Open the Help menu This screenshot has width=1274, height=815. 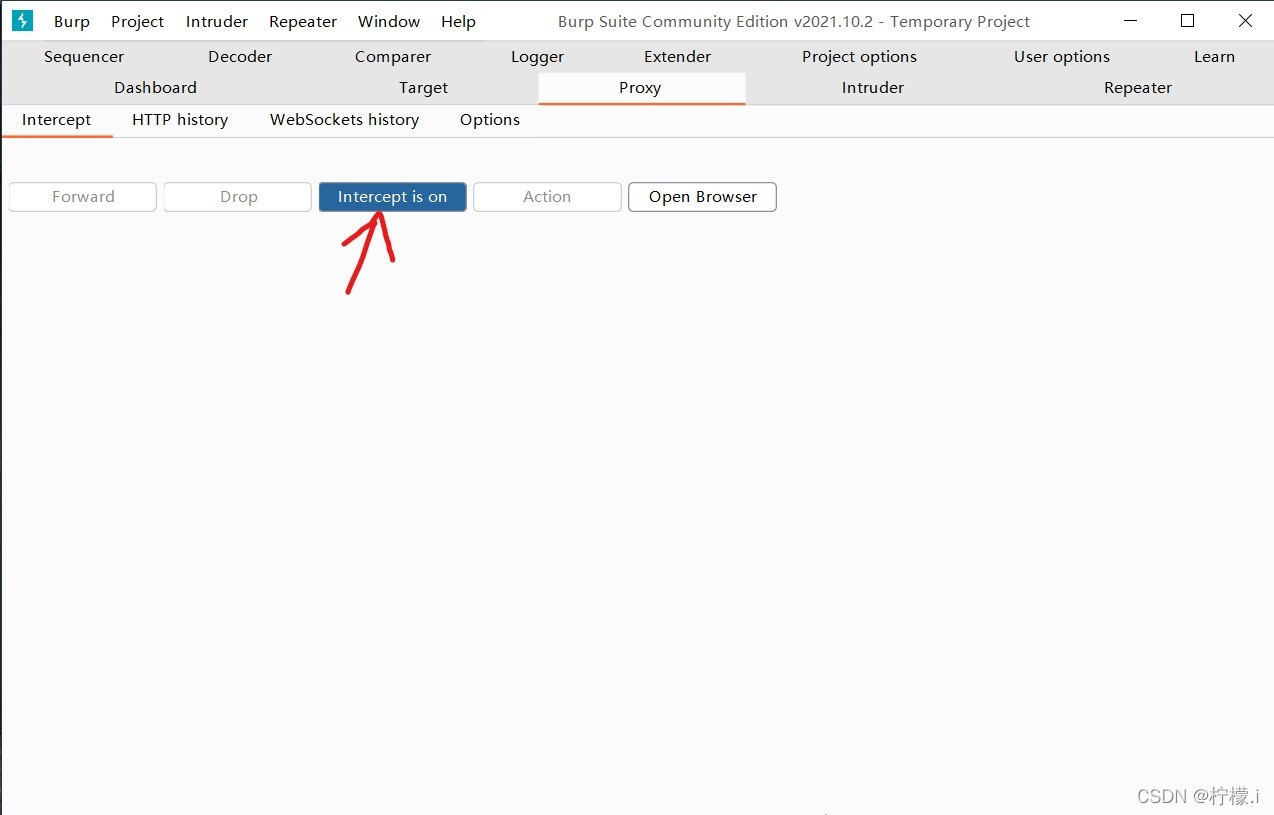(458, 21)
